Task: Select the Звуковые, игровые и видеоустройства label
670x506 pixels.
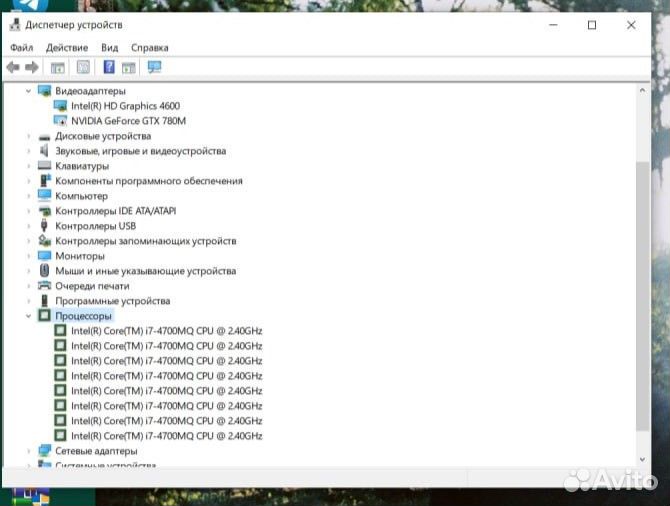Action: (x=141, y=151)
